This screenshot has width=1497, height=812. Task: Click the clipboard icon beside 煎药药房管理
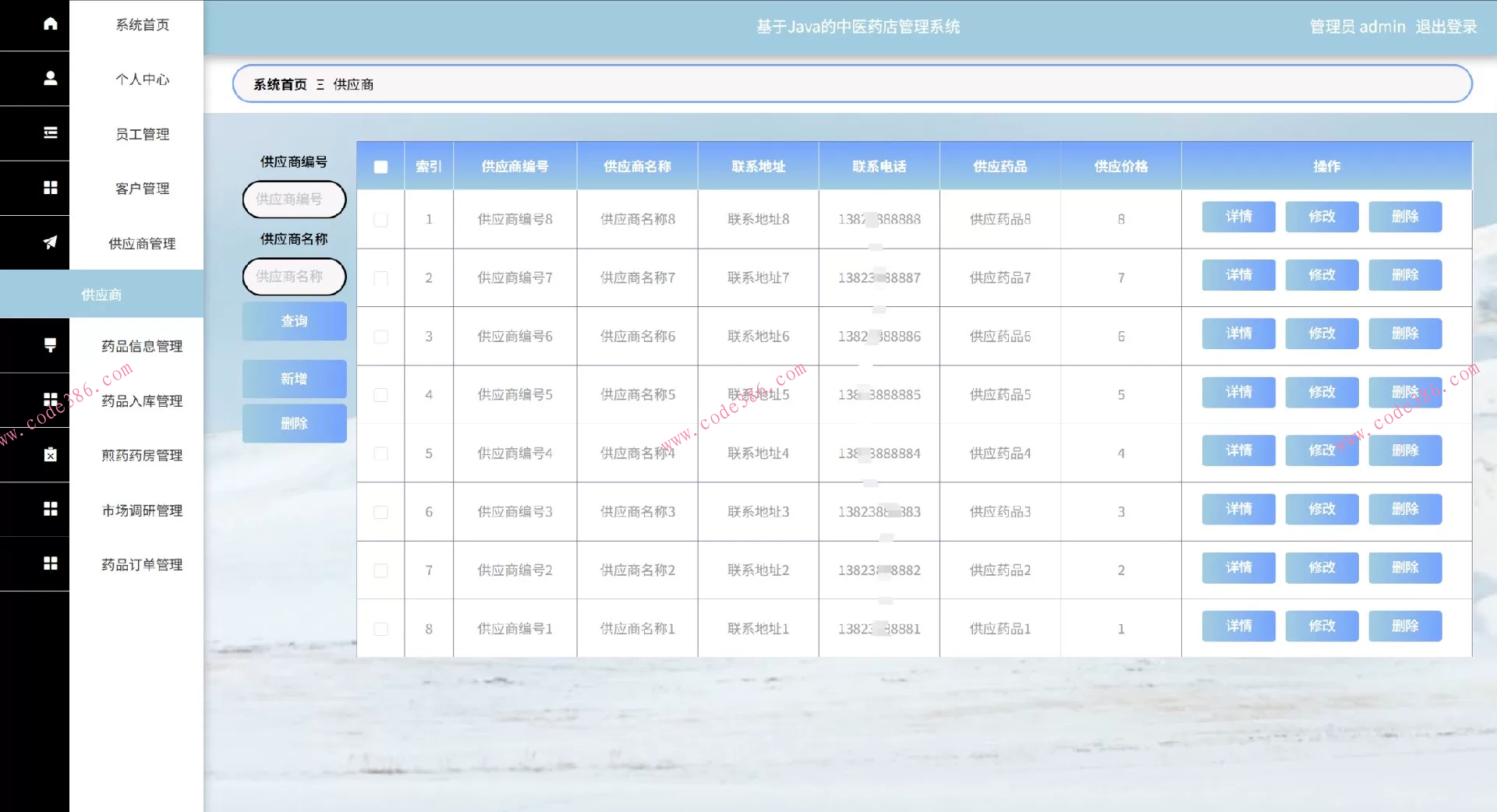click(50, 455)
